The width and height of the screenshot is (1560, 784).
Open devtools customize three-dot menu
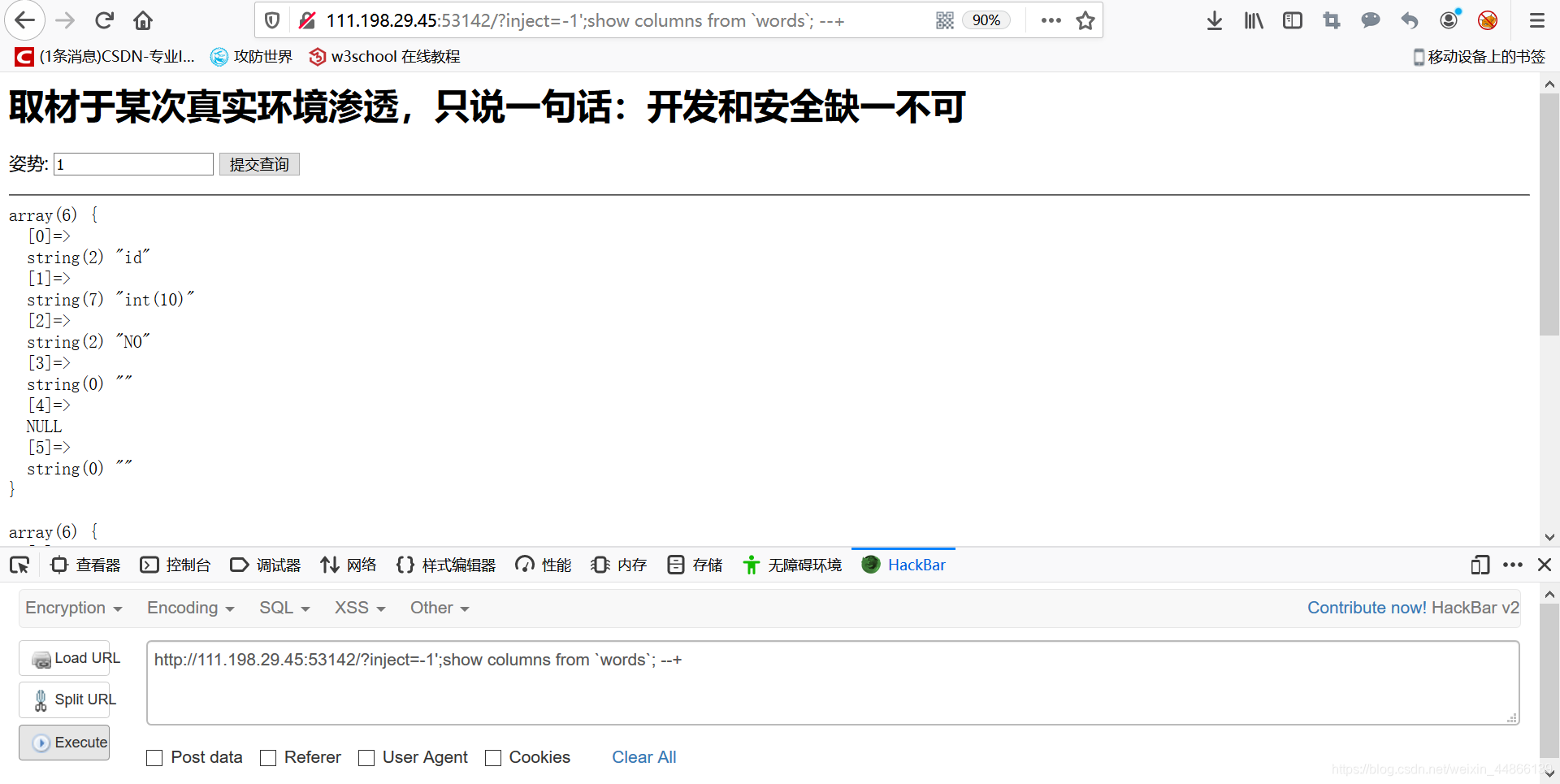(x=1513, y=565)
